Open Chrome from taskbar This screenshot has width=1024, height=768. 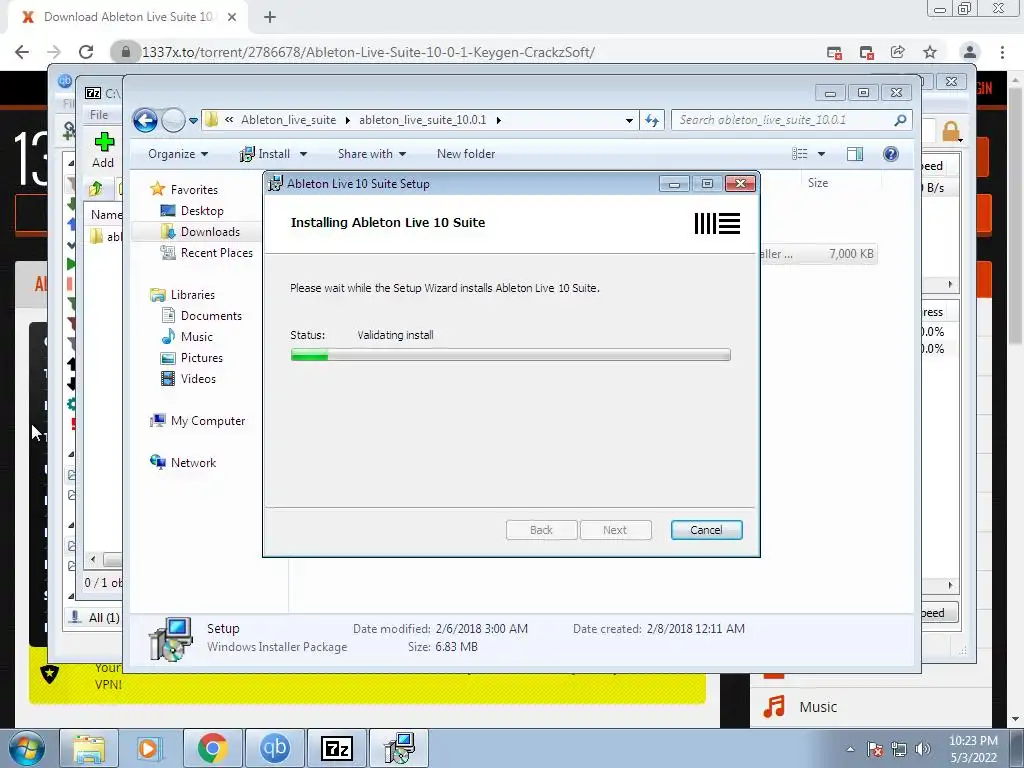pos(213,748)
